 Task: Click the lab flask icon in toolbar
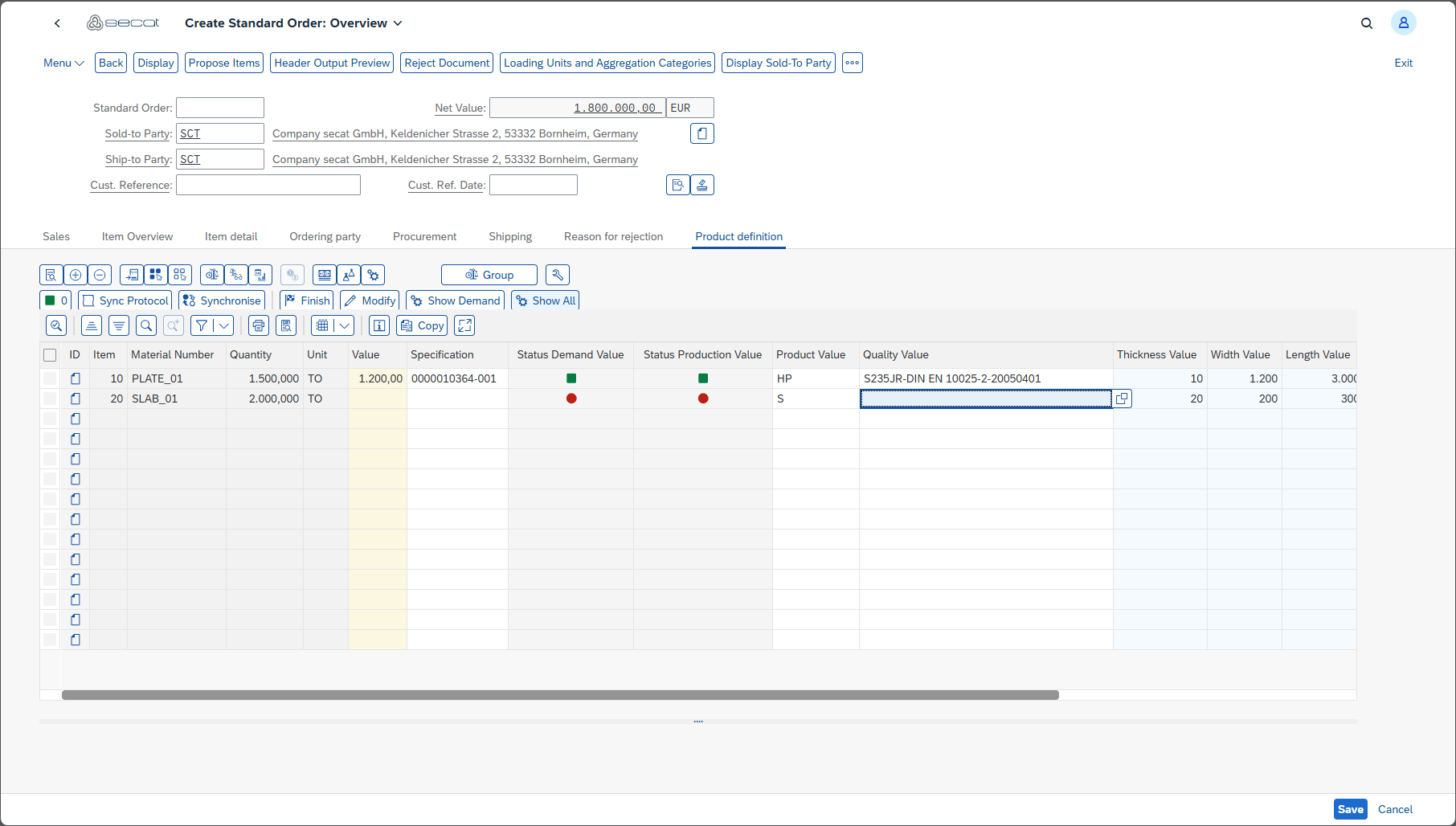point(349,275)
